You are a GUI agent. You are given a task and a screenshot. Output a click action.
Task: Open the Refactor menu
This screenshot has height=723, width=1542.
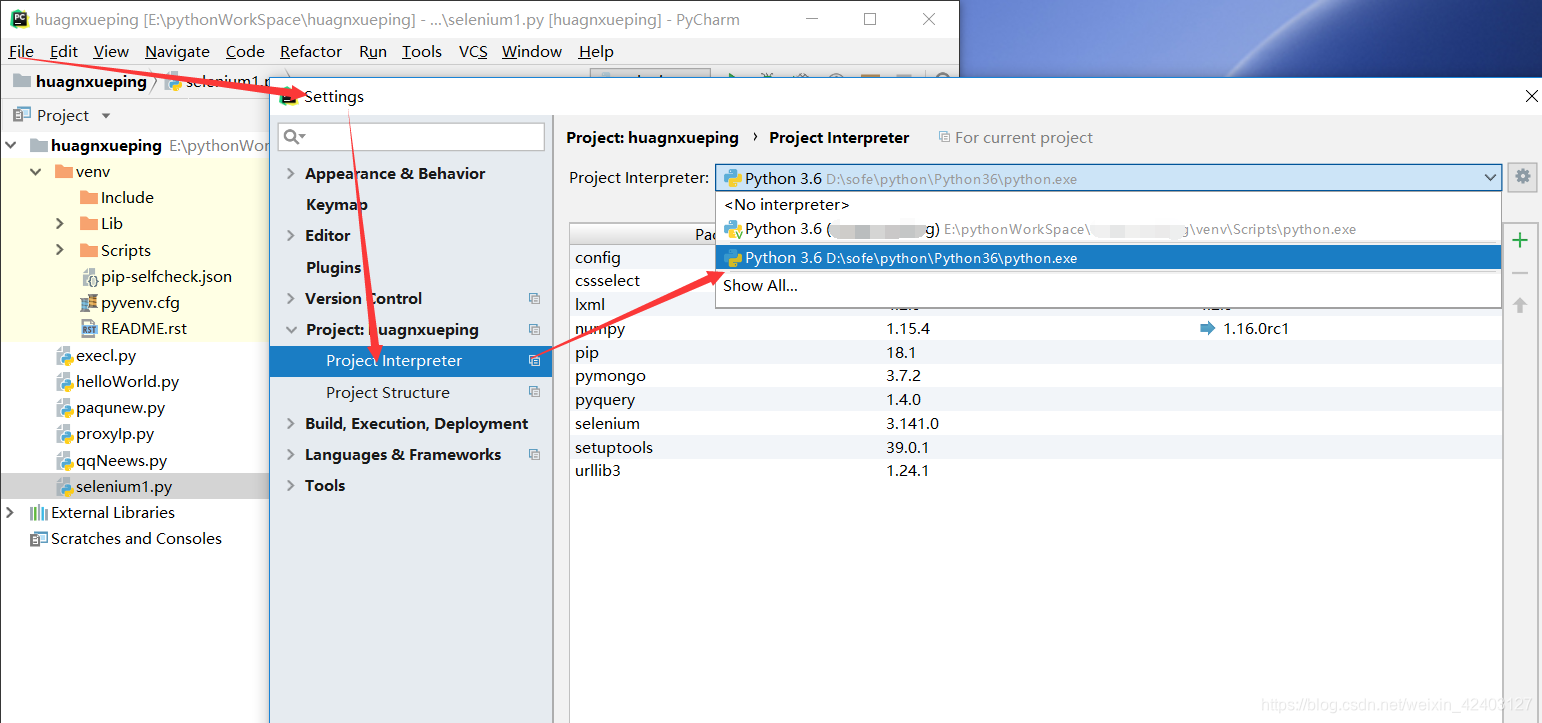[311, 51]
